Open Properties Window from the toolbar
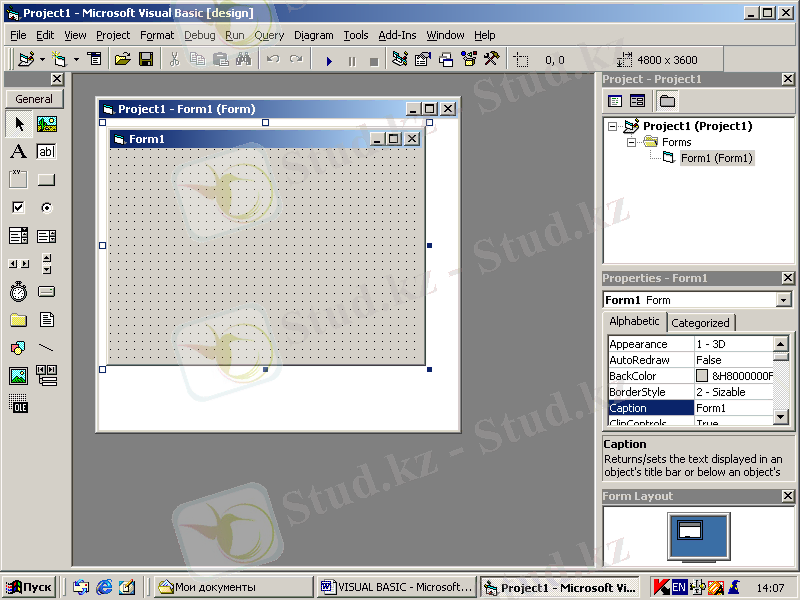This screenshot has height=600, width=800. pyautogui.click(x=422, y=60)
